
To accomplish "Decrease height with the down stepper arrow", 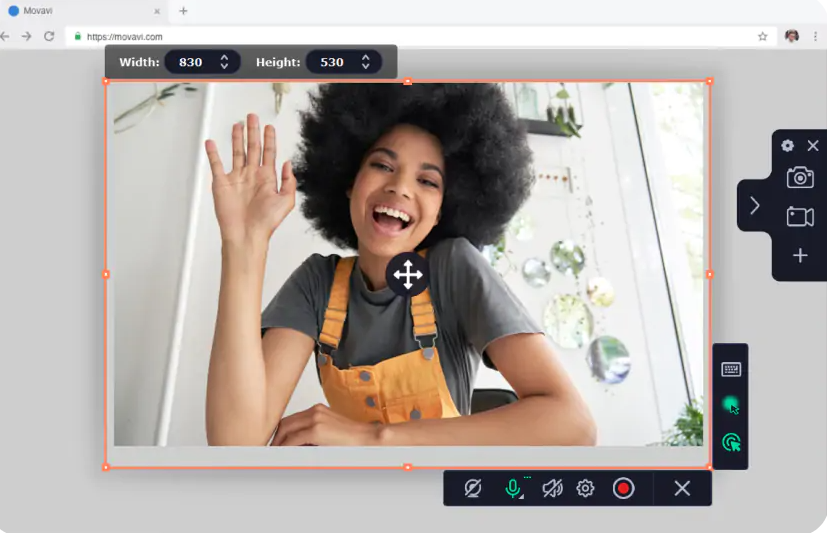I will (366, 67).
